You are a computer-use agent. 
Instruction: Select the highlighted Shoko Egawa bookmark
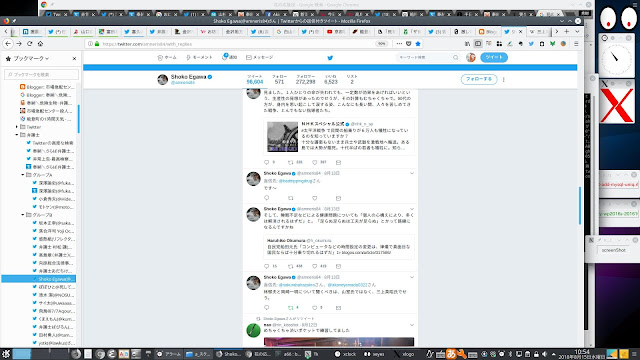point(39,279)
